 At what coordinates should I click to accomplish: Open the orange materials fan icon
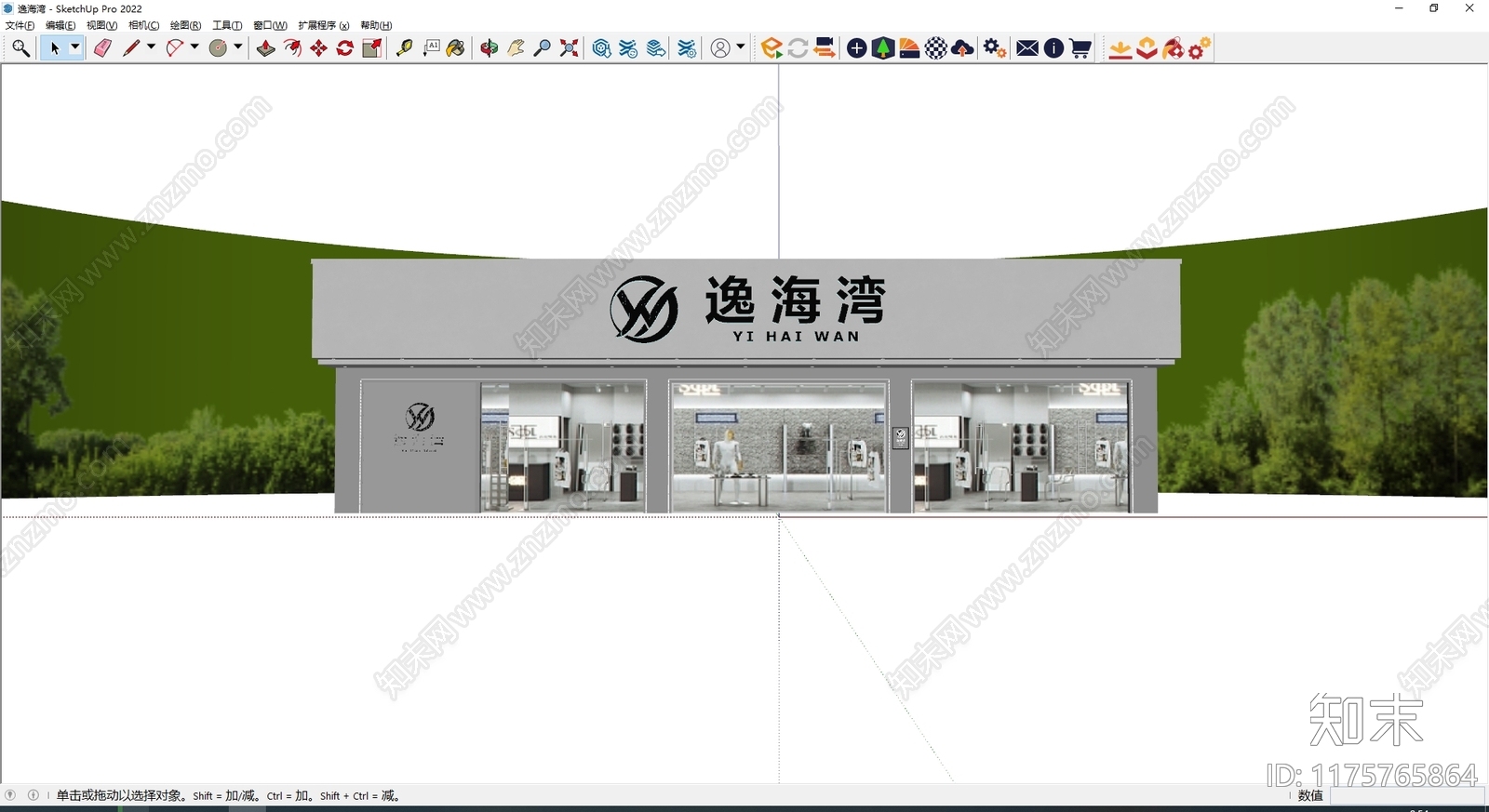click(x=909, y=48)
